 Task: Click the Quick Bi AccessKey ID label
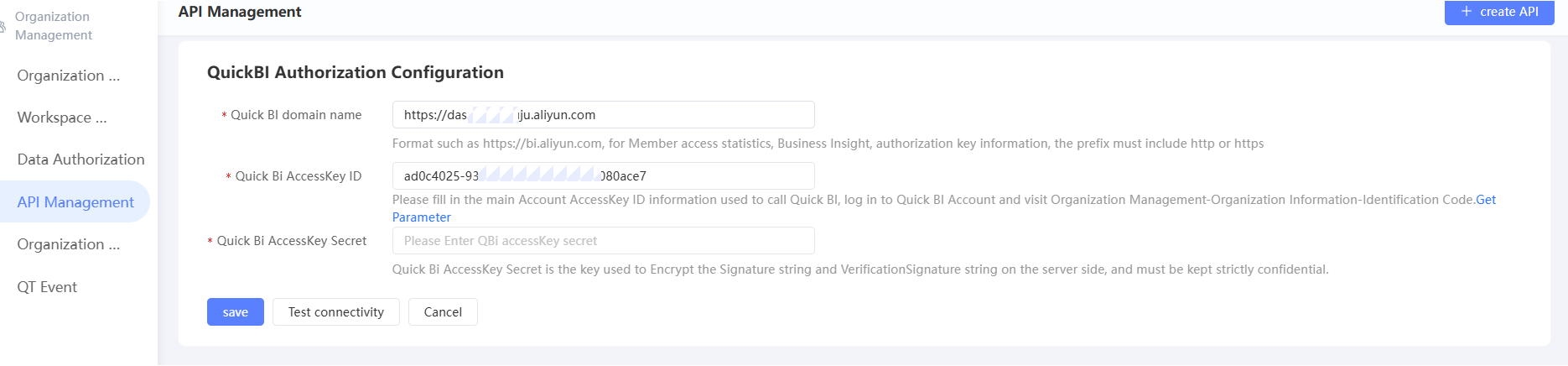(x=298, y=176)
